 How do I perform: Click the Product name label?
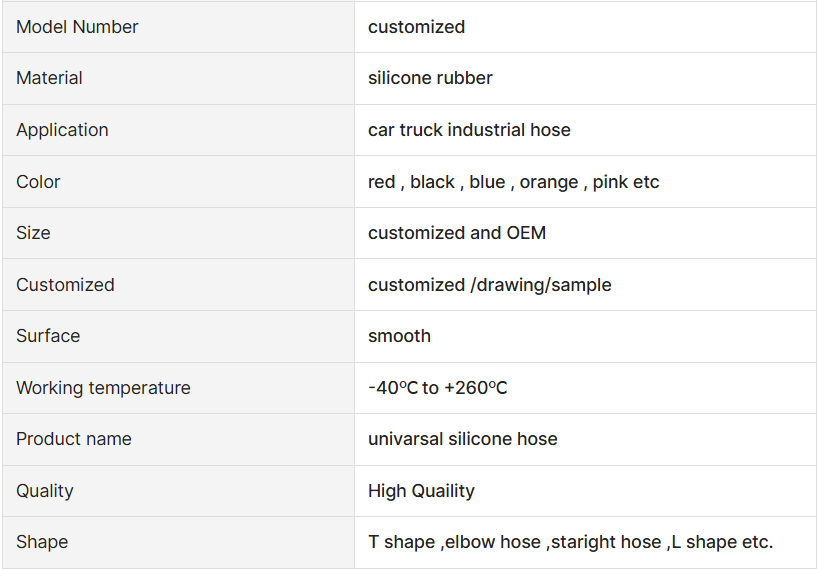pyautogui.click(x=74, y=439)
